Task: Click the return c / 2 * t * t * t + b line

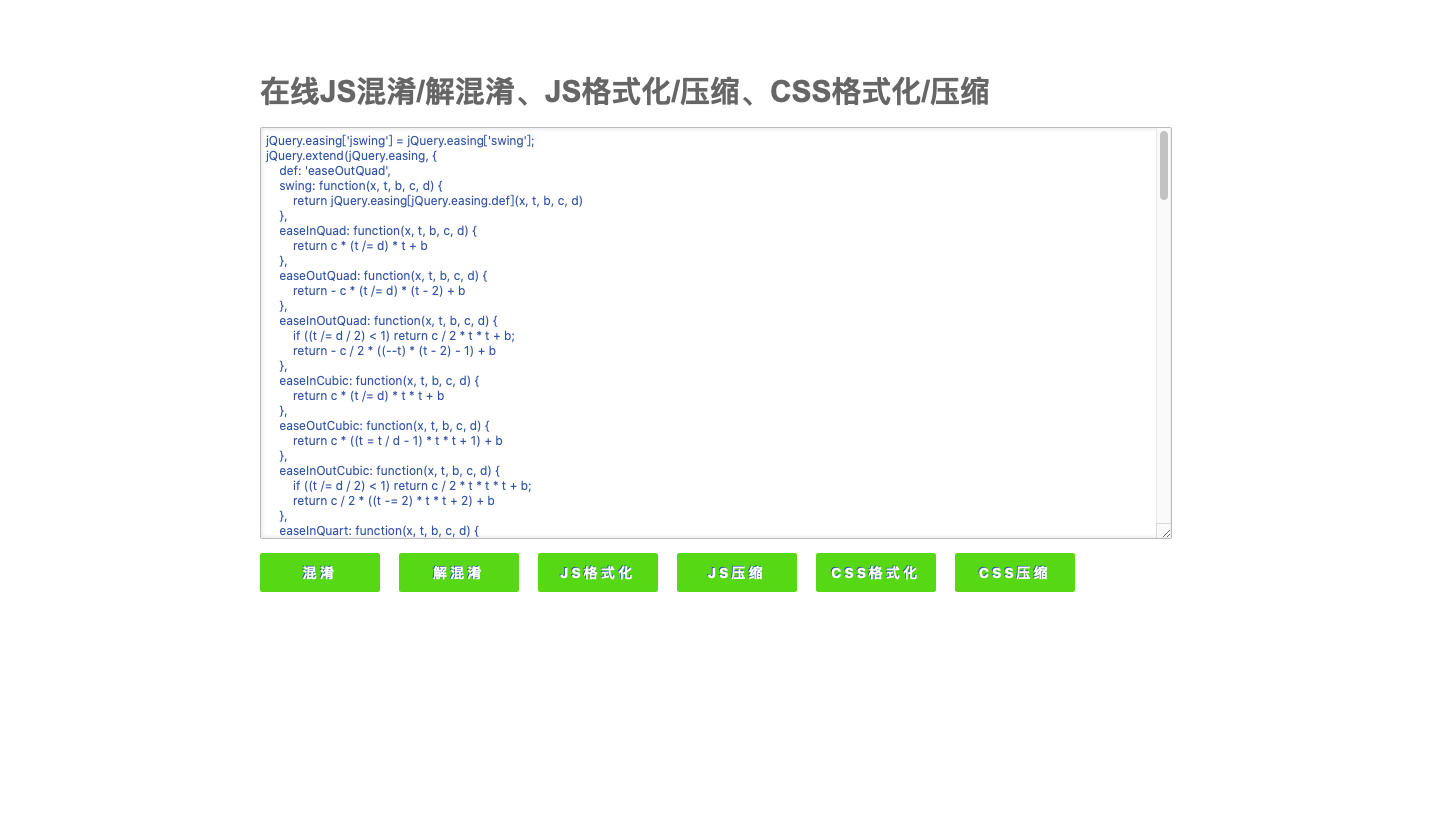Action: [x=412, y=486]
